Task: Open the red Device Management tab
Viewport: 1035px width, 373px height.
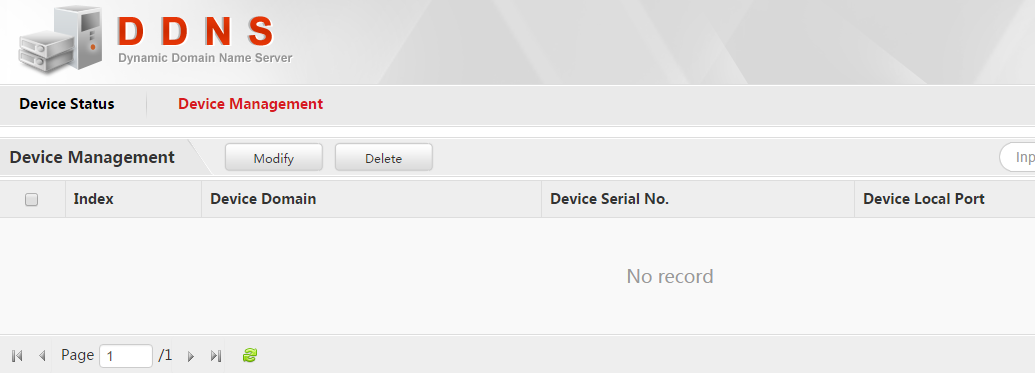Action: (251, 104)
